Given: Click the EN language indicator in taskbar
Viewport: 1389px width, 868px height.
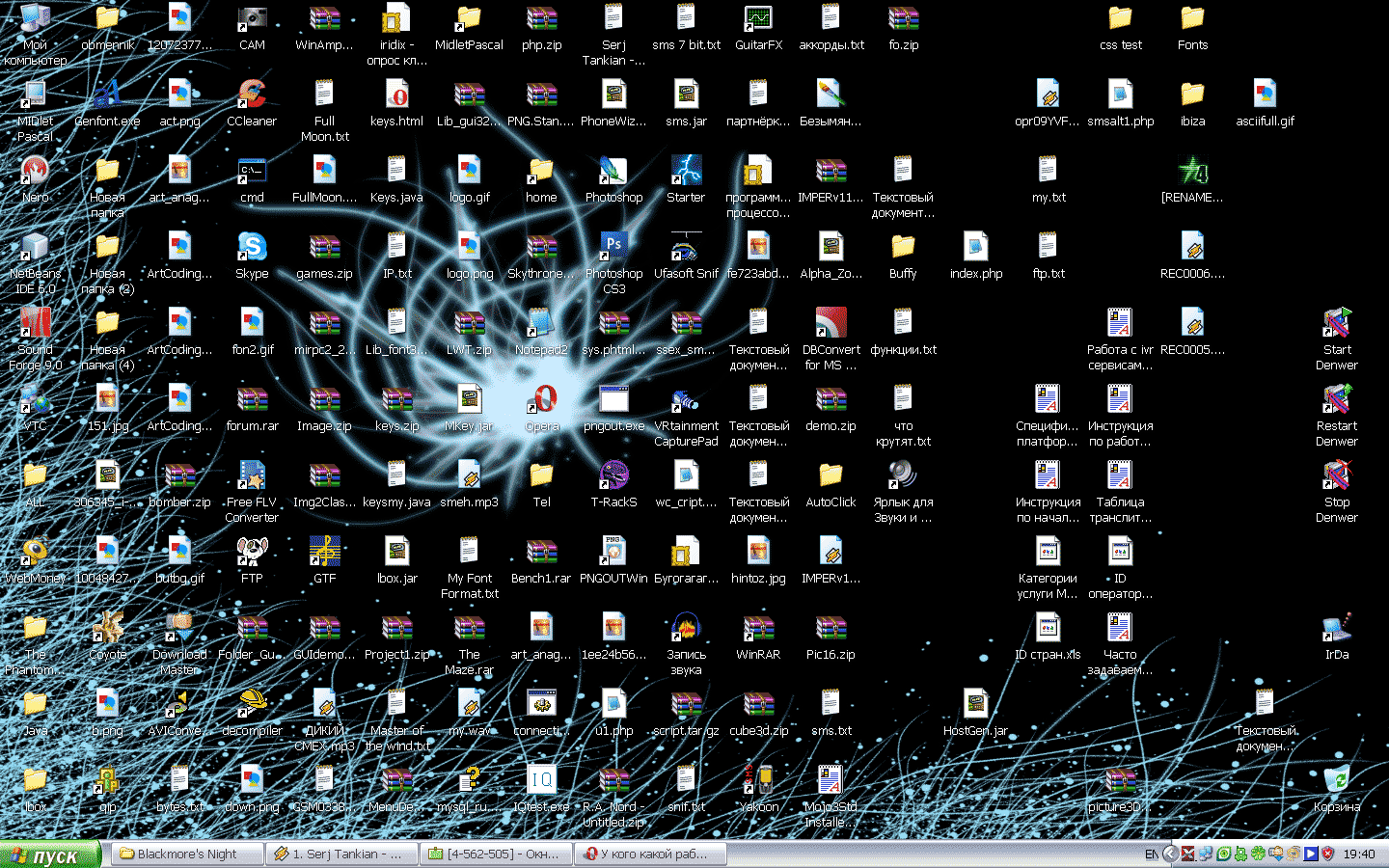Looking at the screenshot, I should [x=1151, y=854].
